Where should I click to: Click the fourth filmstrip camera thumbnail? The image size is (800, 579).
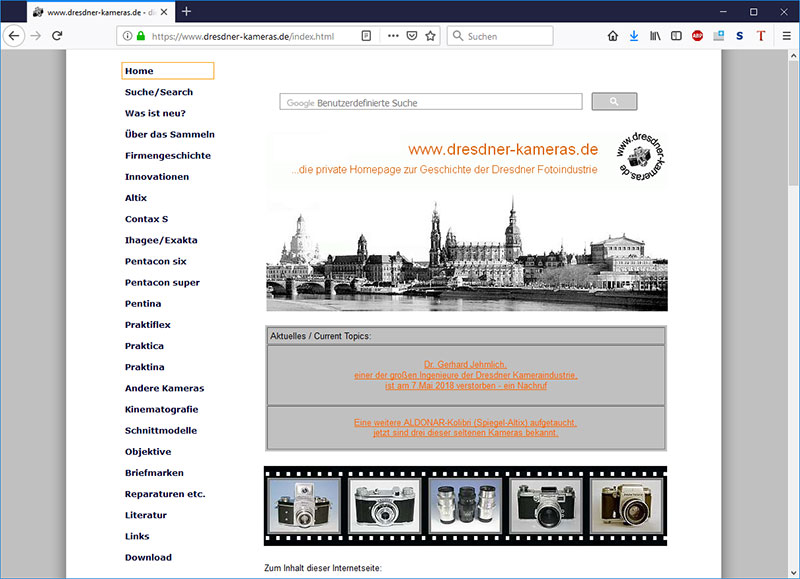[x=546, y=506]
